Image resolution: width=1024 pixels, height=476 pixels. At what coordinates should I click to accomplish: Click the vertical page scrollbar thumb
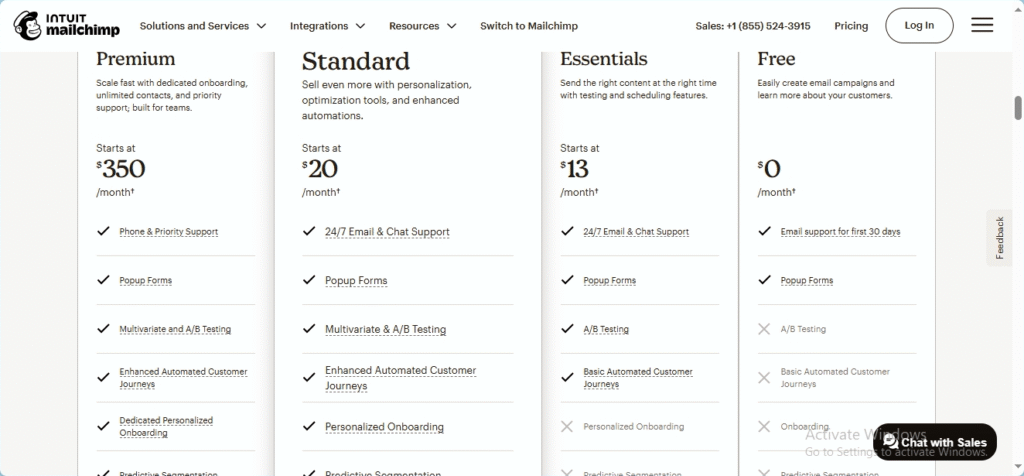[1018, 108]
